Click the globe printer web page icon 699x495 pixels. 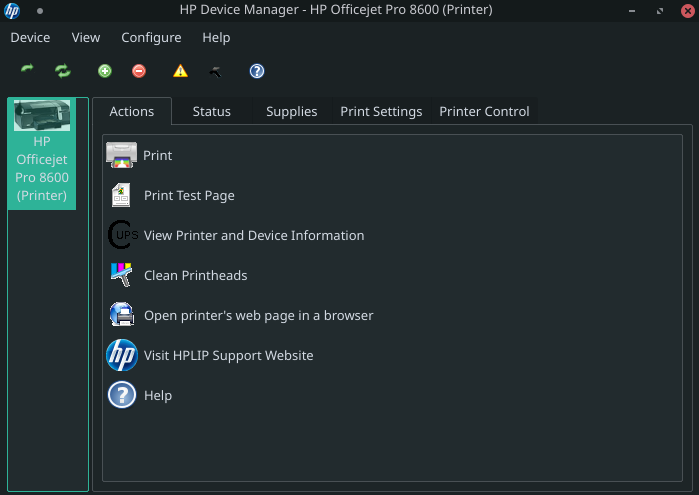coord(122,314)
